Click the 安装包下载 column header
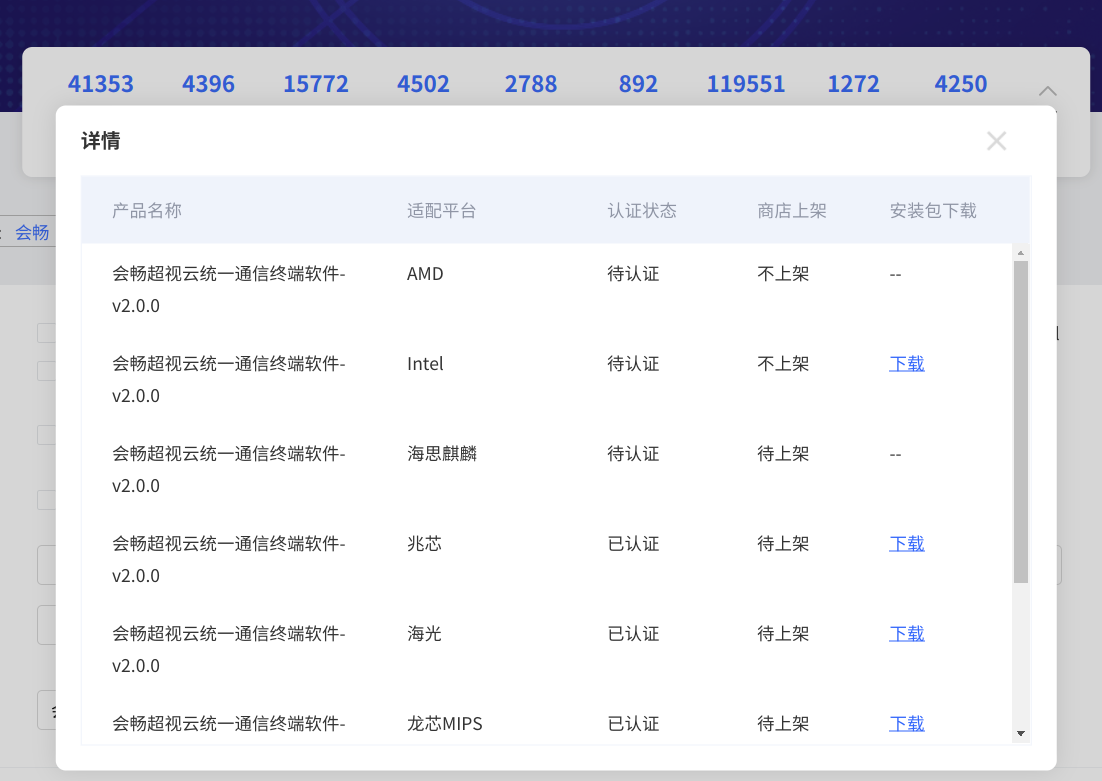 coord(932,210)
